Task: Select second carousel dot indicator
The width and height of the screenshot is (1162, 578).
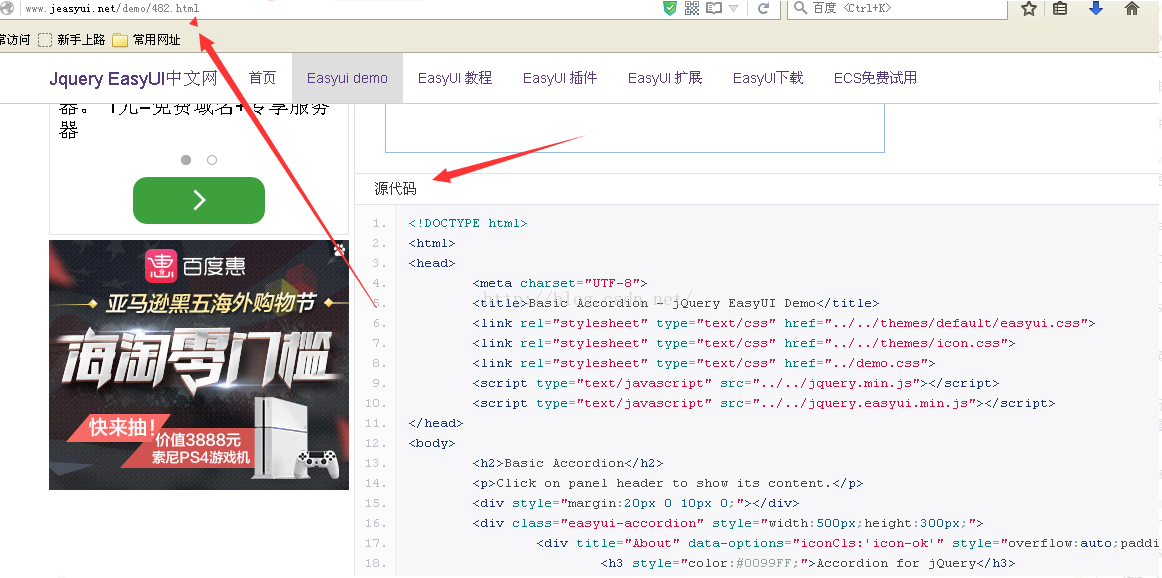Action: [x=212, y=159]
